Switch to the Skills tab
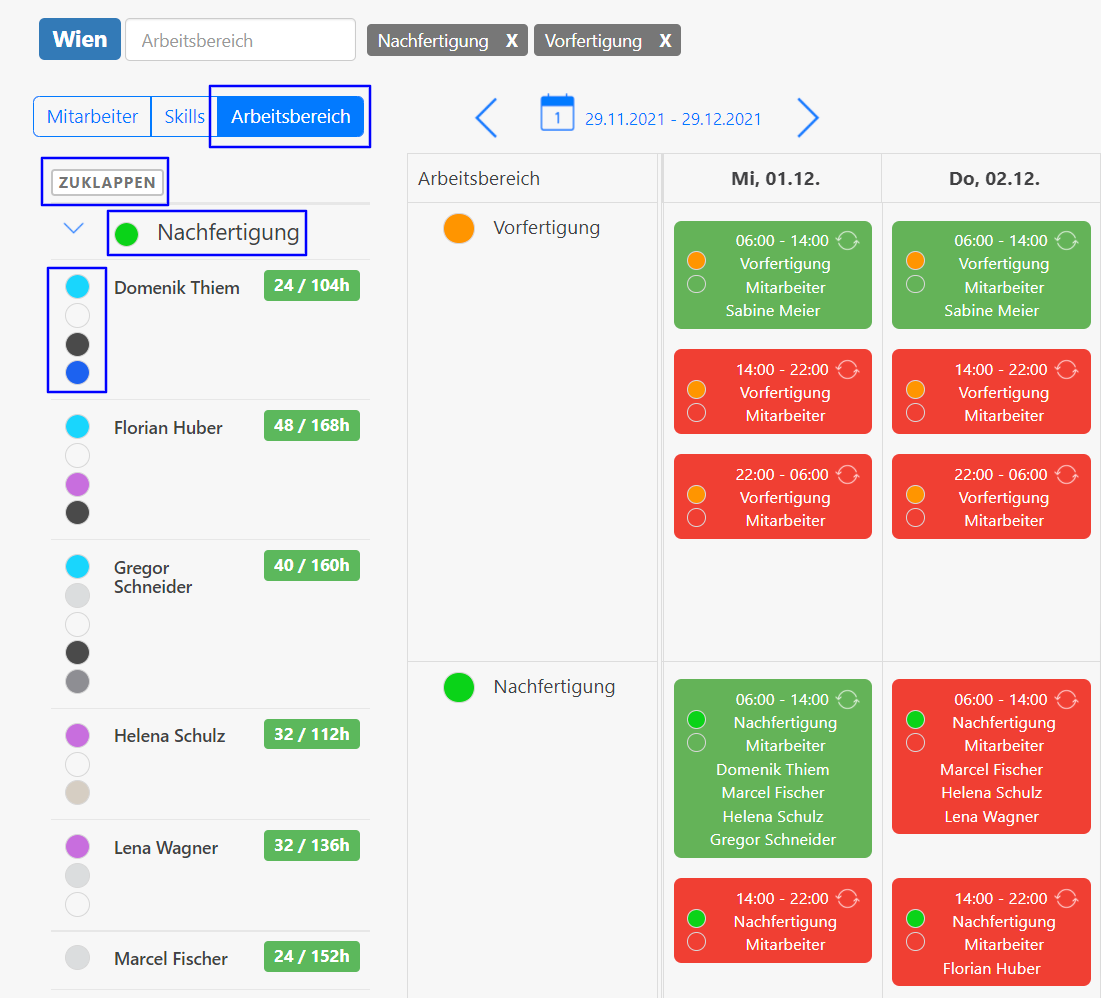Viewport: 1101px width, 998px height. click(x=184, y=116)
